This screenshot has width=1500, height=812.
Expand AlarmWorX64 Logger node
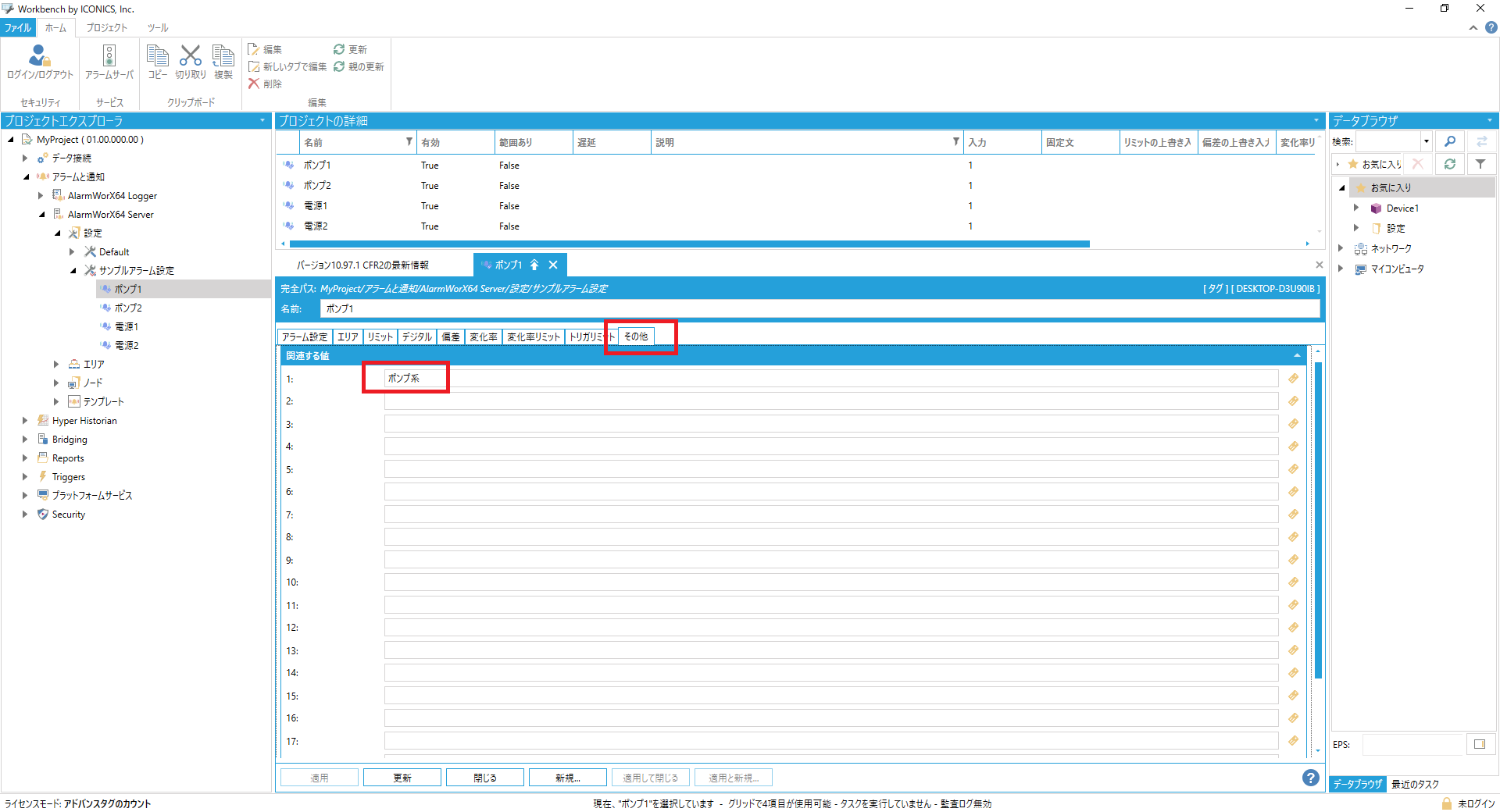click(41, 196)
